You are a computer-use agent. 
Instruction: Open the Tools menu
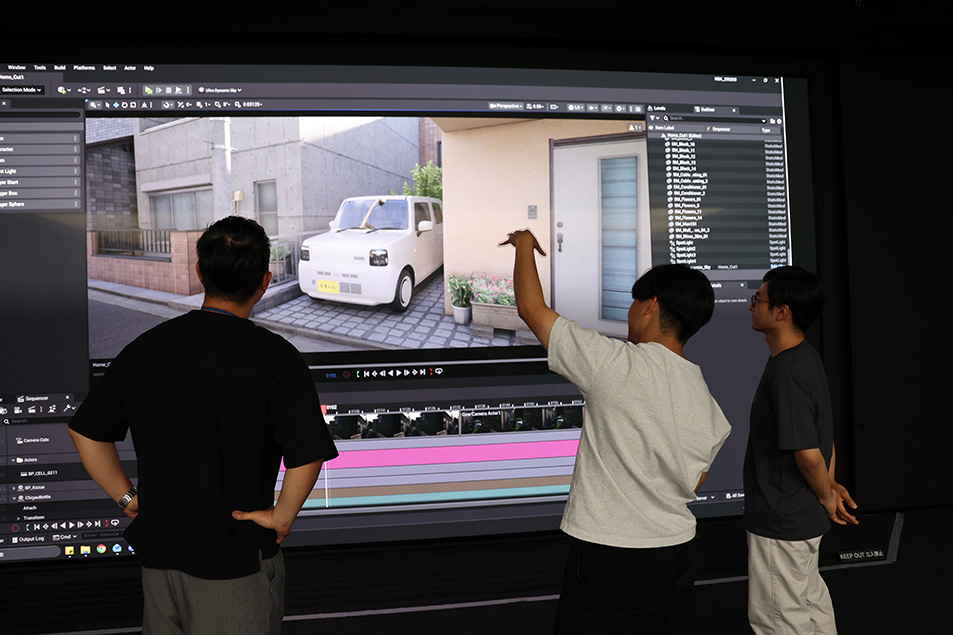(40, 67)
